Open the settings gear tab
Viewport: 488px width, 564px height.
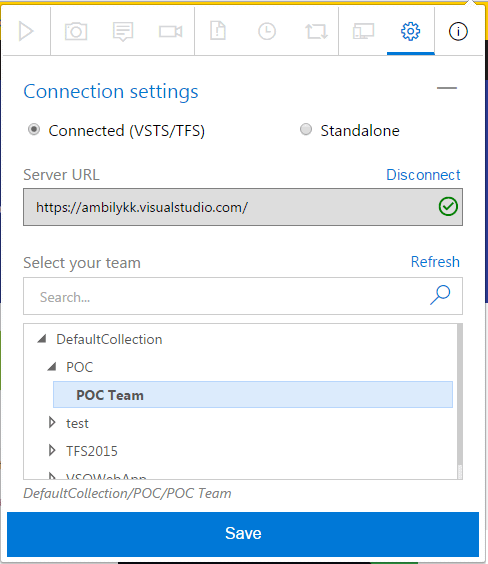click(410, 32)
